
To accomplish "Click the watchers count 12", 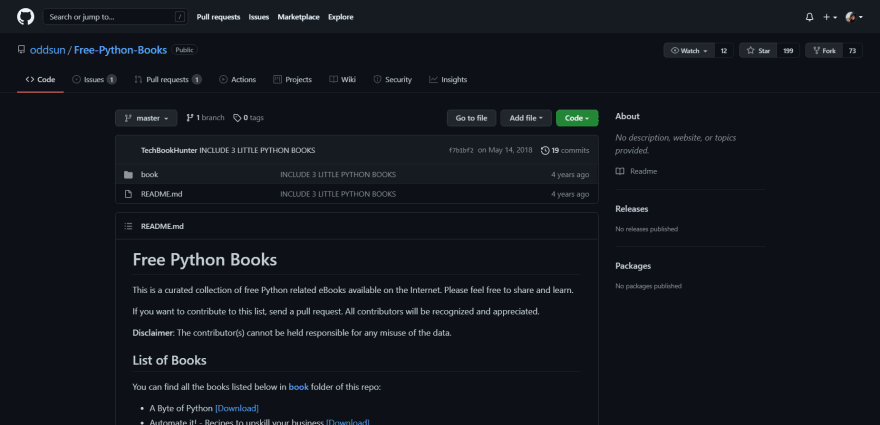I will (x=724, y=51).
